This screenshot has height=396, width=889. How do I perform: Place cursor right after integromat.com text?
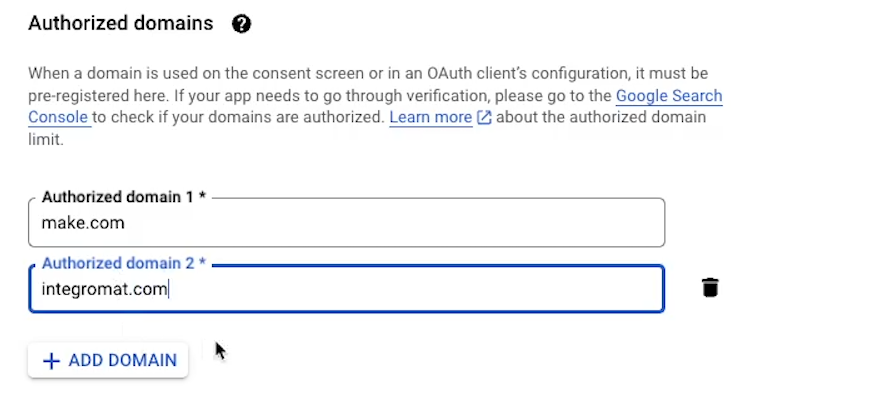click(x=169, y=289)
